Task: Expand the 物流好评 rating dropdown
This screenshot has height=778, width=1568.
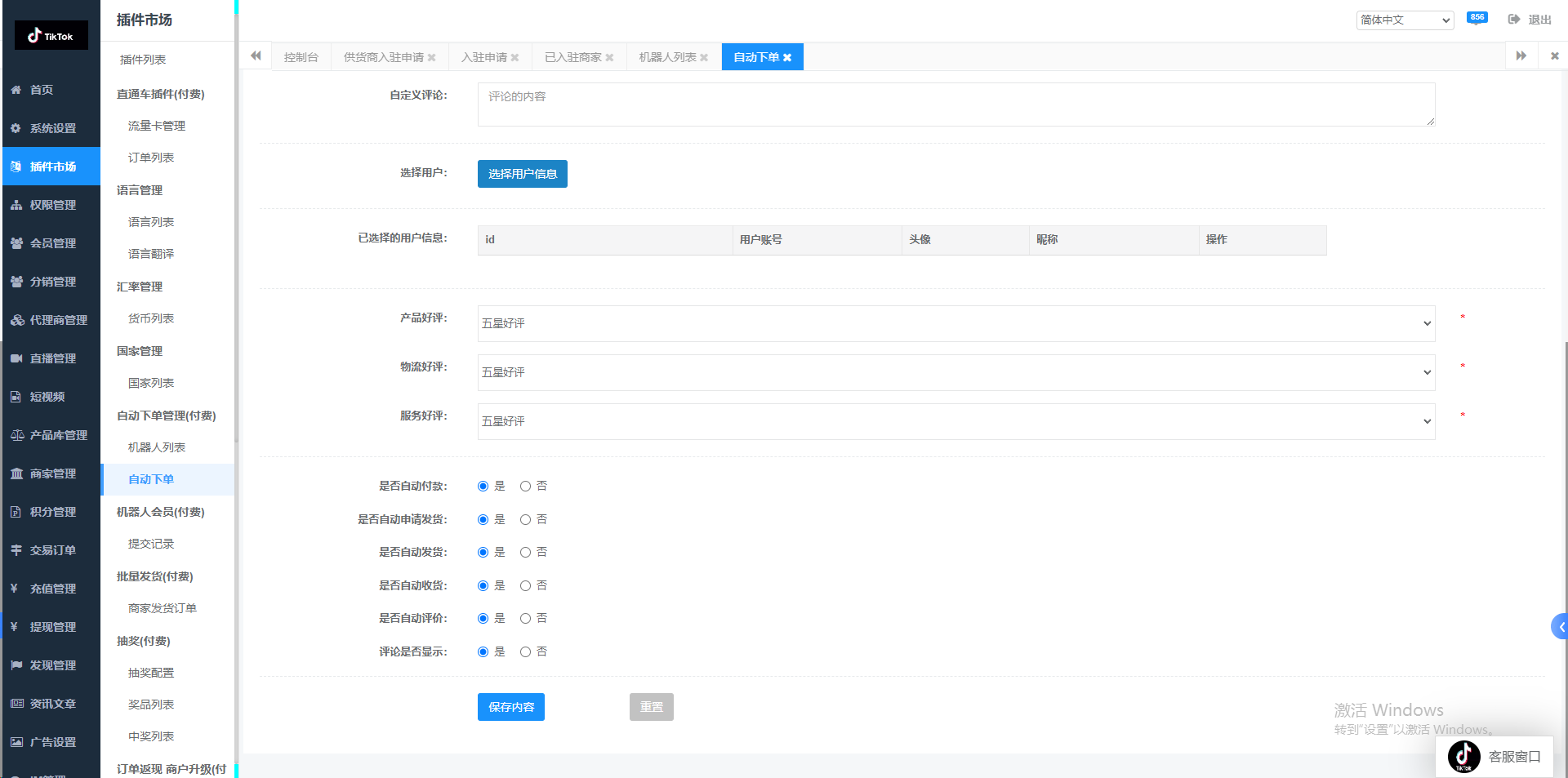Action: coord(955,373)
